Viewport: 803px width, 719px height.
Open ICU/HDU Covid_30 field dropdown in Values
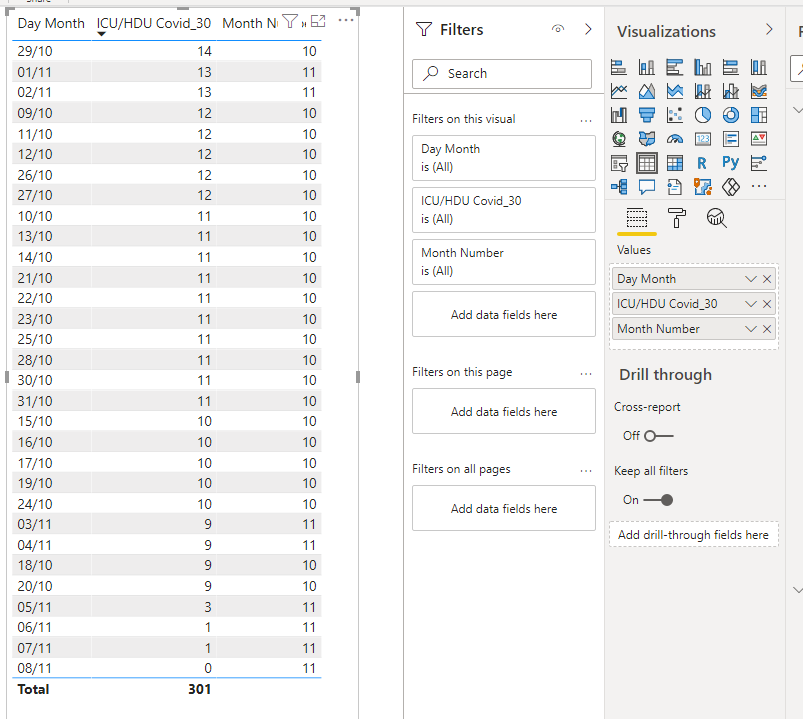750,304
